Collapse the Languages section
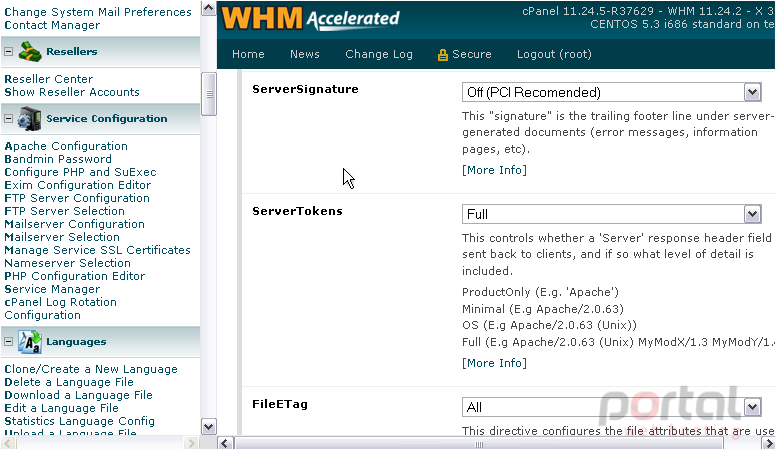The width and height of the screenshot is (776, 450). tap(8, 342)
